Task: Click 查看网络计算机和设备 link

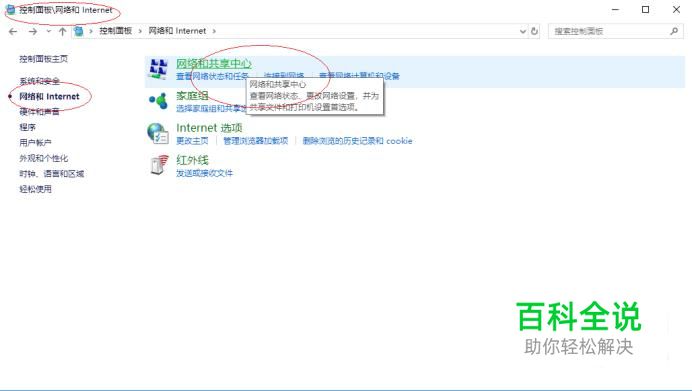Action: click(359, 76)
